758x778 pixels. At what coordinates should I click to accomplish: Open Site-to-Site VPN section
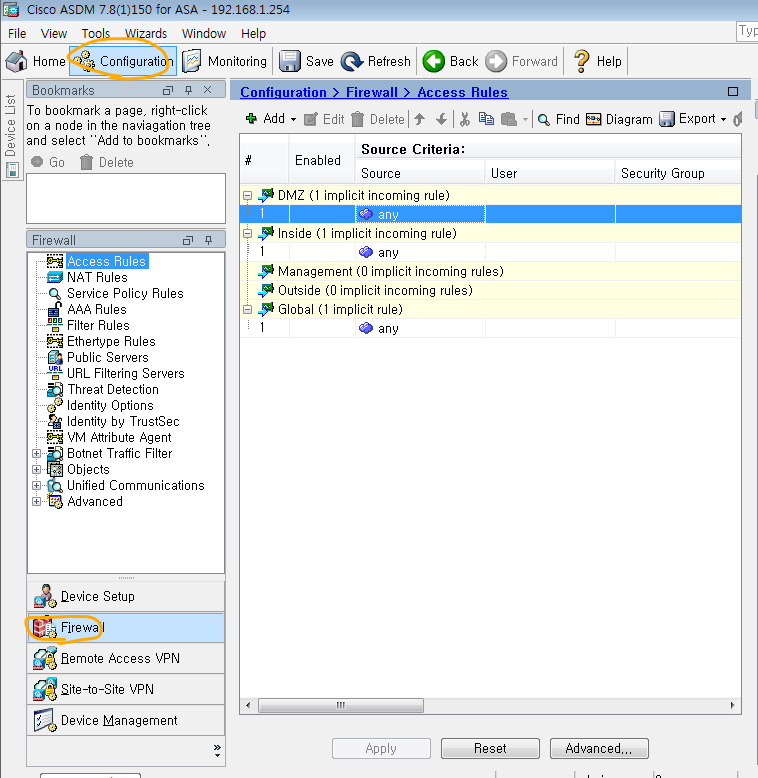tap(126, 689)
